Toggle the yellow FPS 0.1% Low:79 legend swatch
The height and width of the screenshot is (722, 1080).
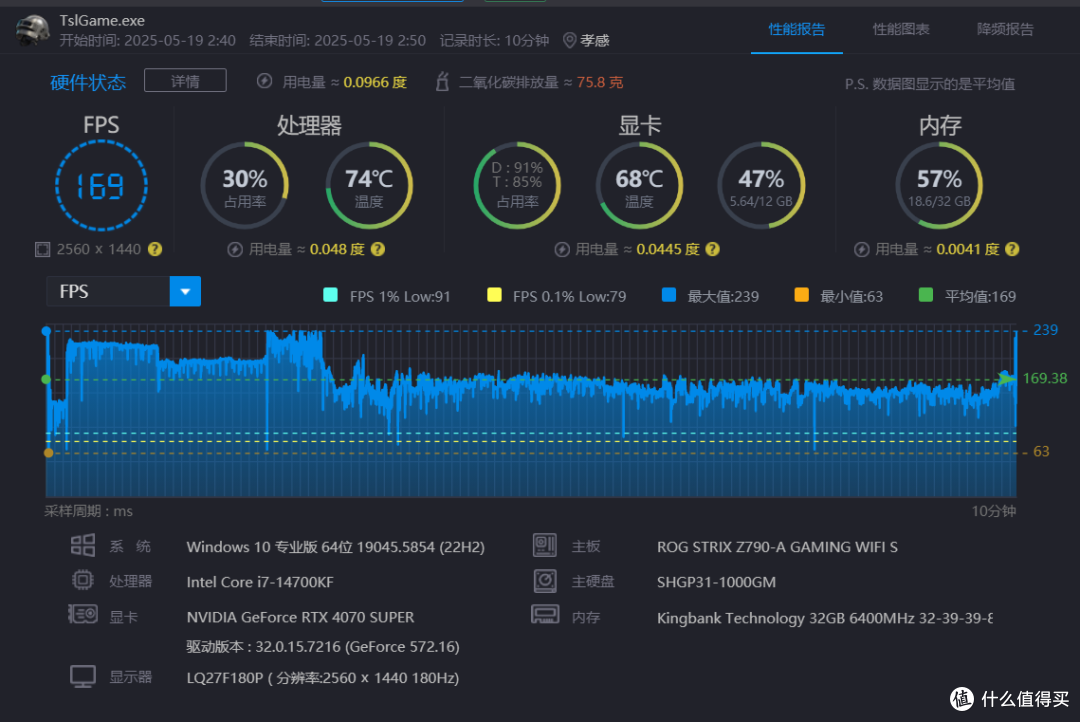point(494,296)
